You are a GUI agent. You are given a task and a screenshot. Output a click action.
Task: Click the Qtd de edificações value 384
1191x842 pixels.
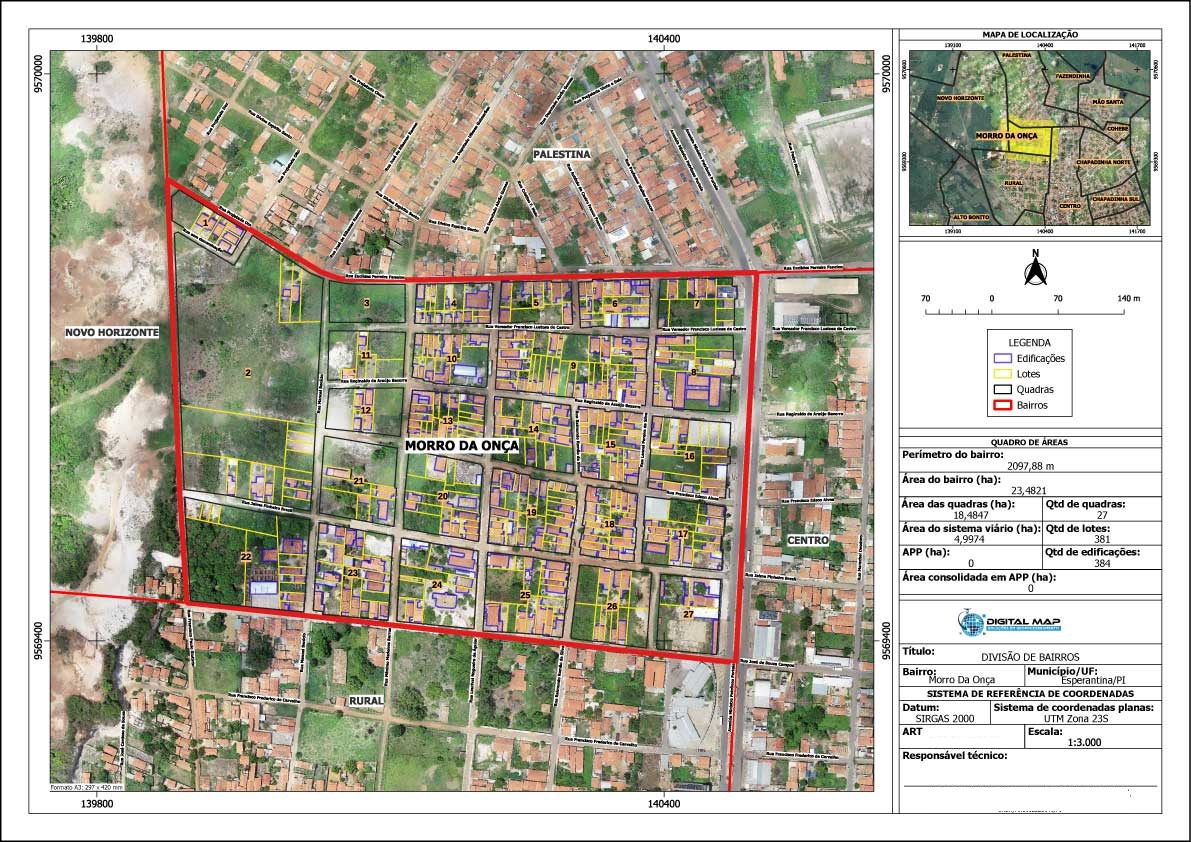point(1101,563)
